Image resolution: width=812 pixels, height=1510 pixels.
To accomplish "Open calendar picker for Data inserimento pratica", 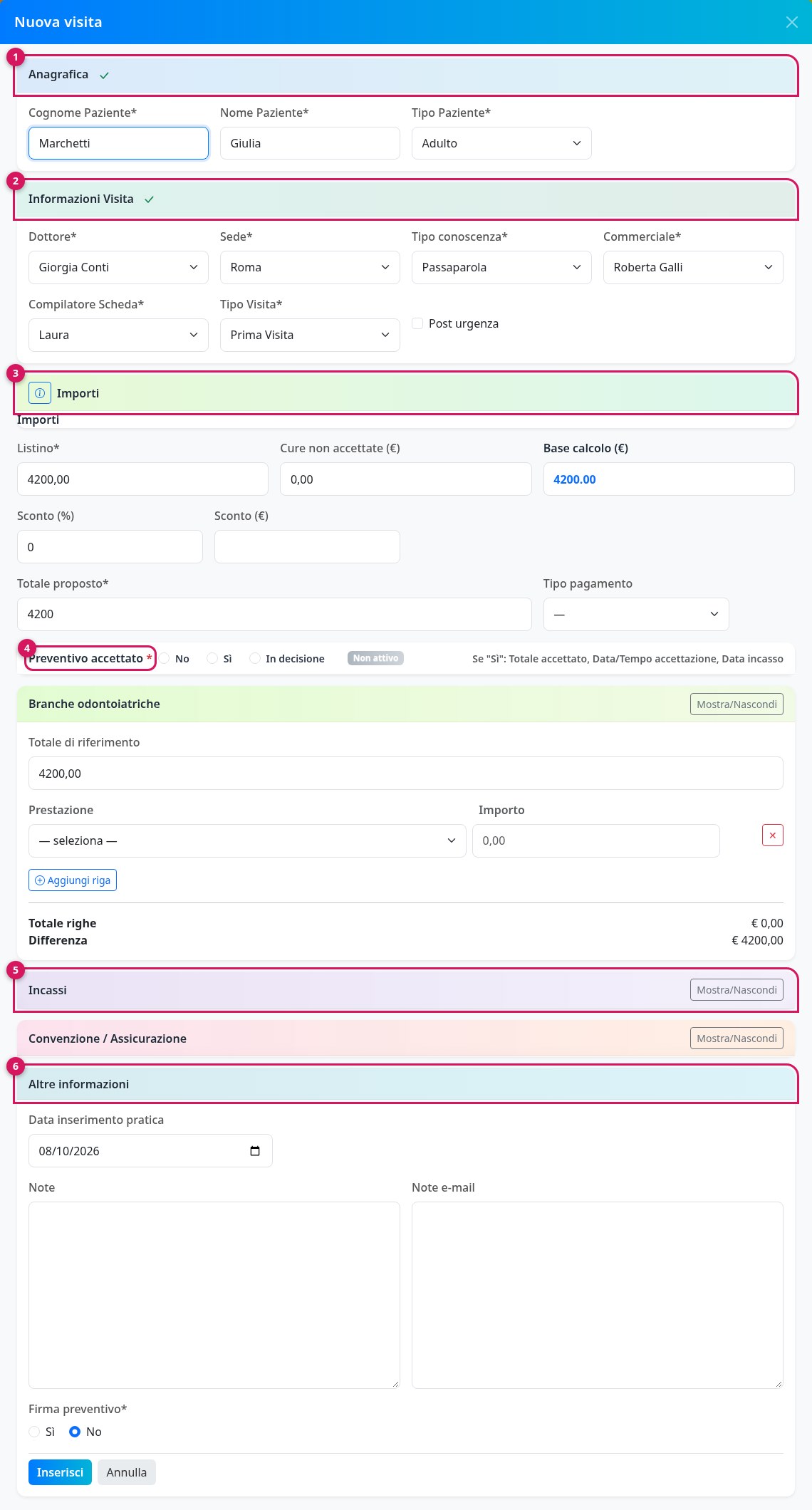I will (x=255, y=1151).
